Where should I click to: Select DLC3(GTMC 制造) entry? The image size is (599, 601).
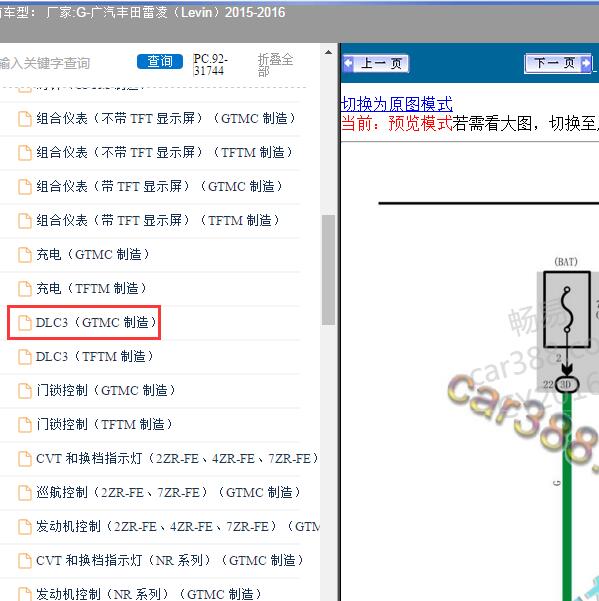96,322
